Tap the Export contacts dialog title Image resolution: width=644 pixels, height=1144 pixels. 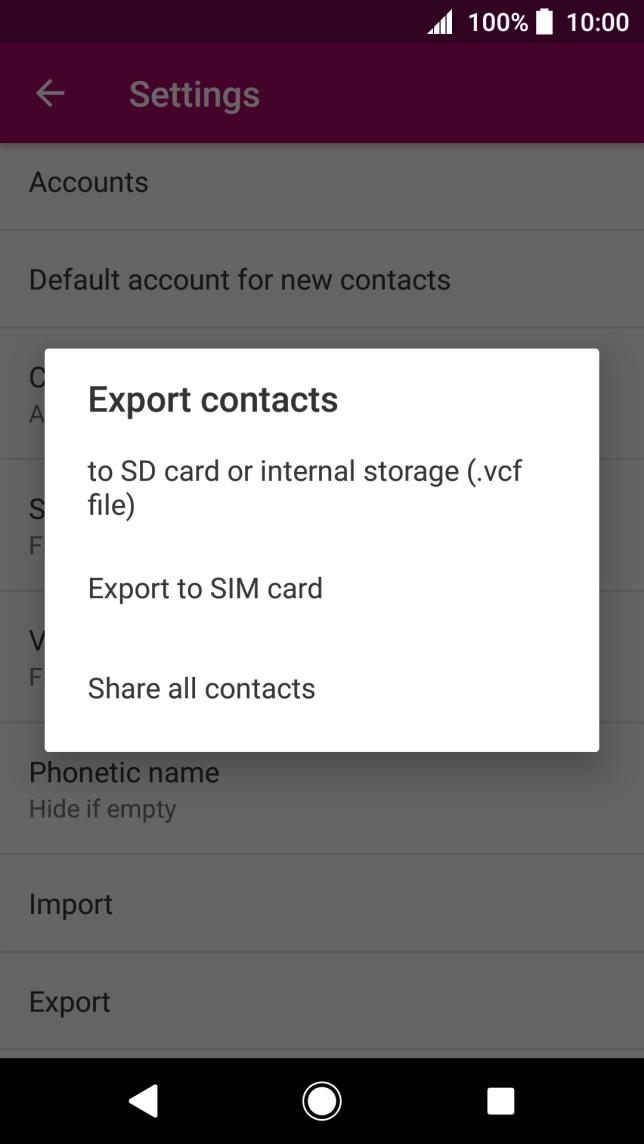213,399
